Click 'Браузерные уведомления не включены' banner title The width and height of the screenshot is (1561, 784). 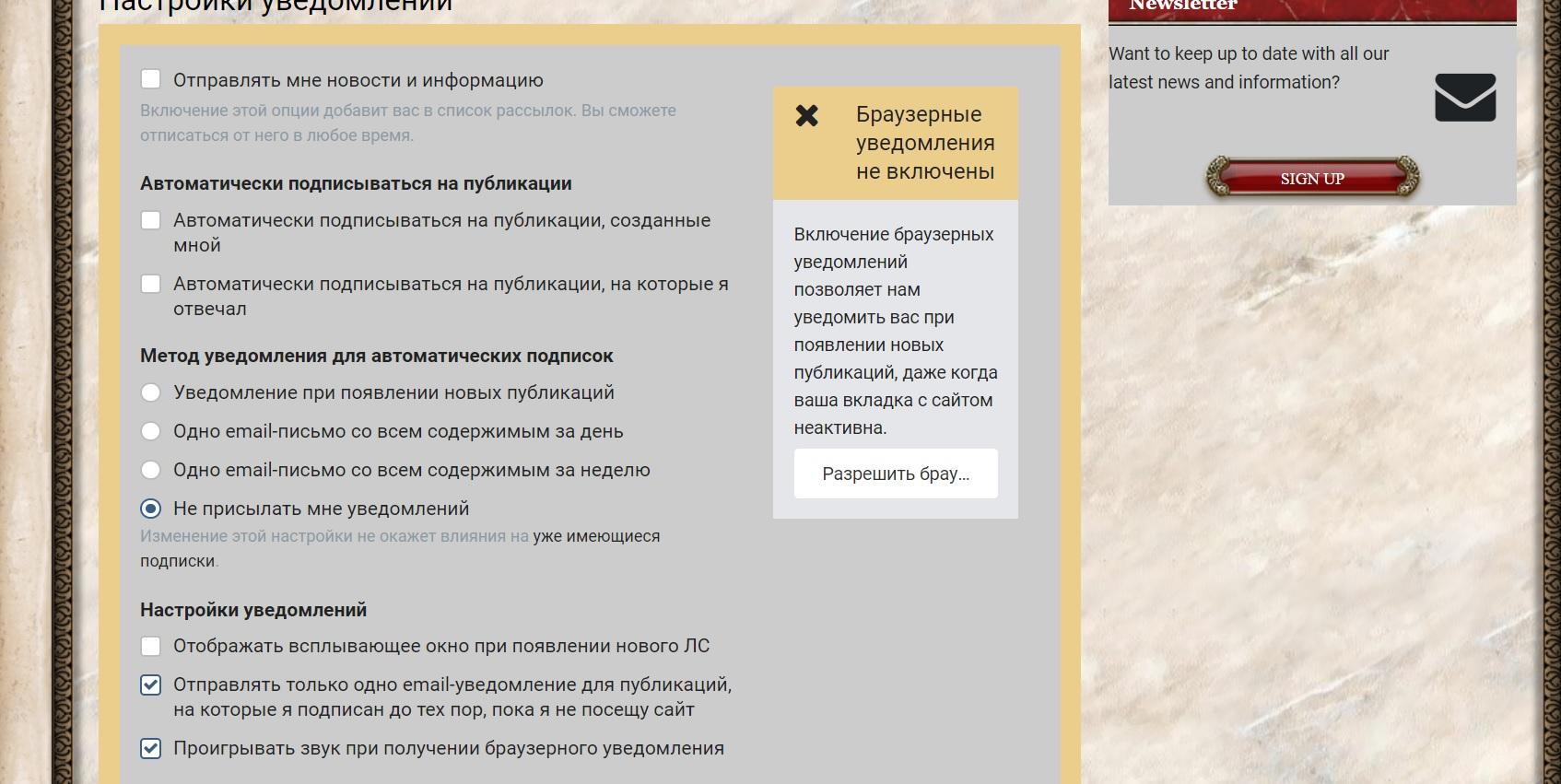pyautogui.click(x=924, y=143)
